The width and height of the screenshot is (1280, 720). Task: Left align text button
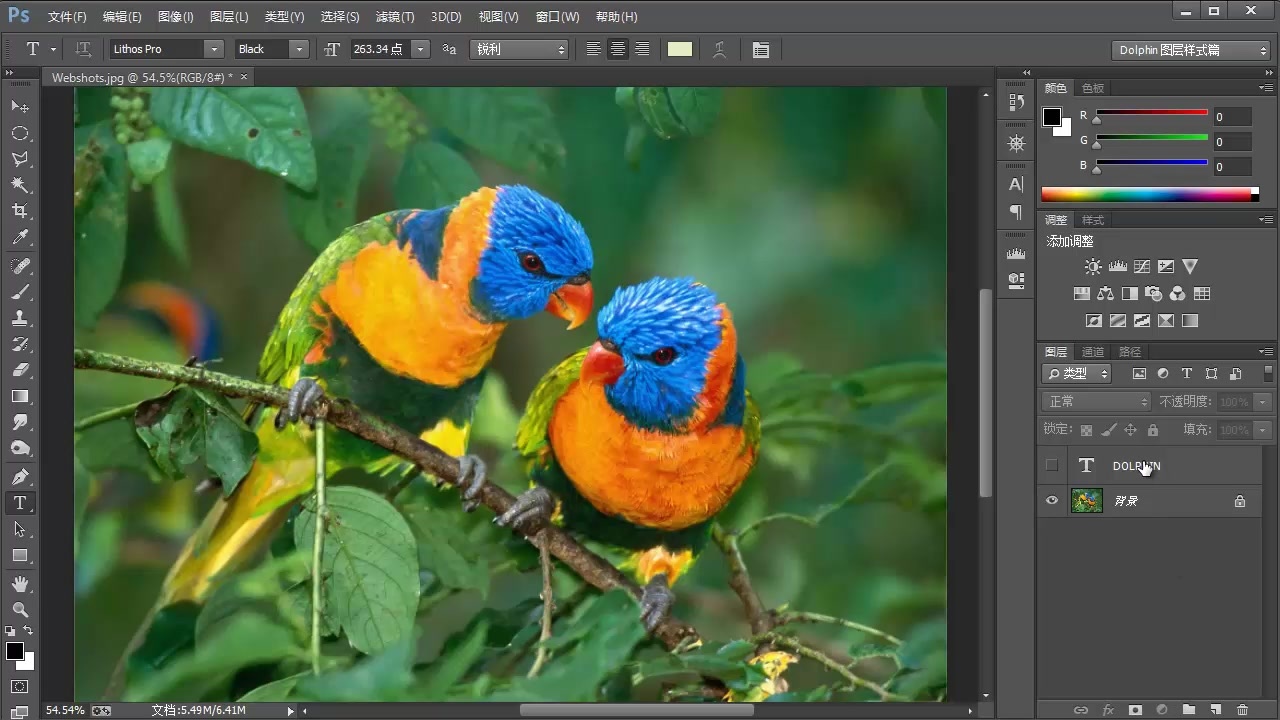pos(594,49)
